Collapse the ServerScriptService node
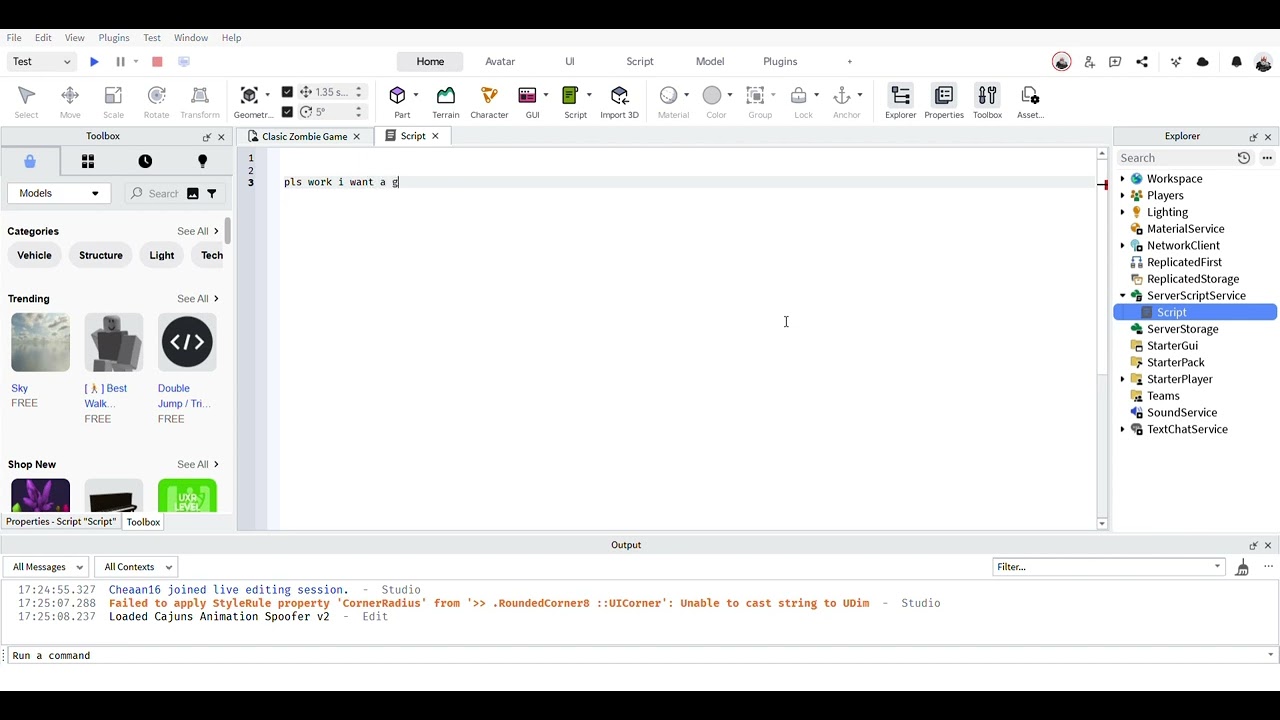The image size is (1280, 720). [x=1122, y=296]
